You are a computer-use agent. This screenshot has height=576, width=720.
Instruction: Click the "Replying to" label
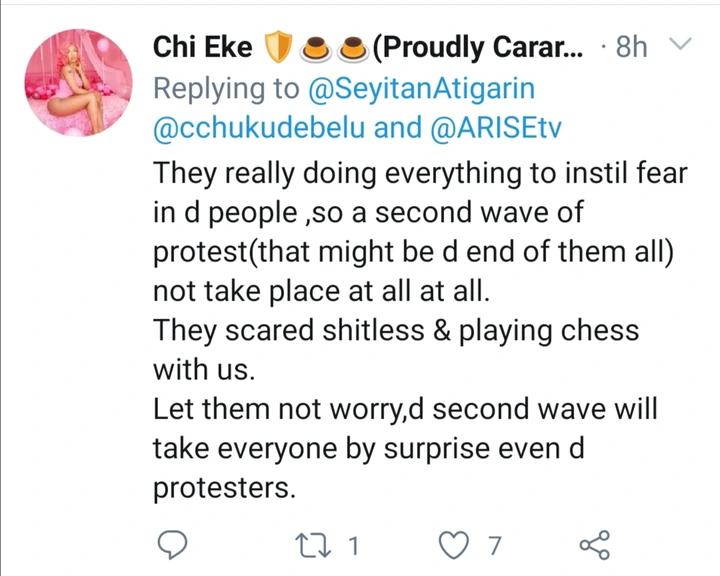[x=226, y=88]
